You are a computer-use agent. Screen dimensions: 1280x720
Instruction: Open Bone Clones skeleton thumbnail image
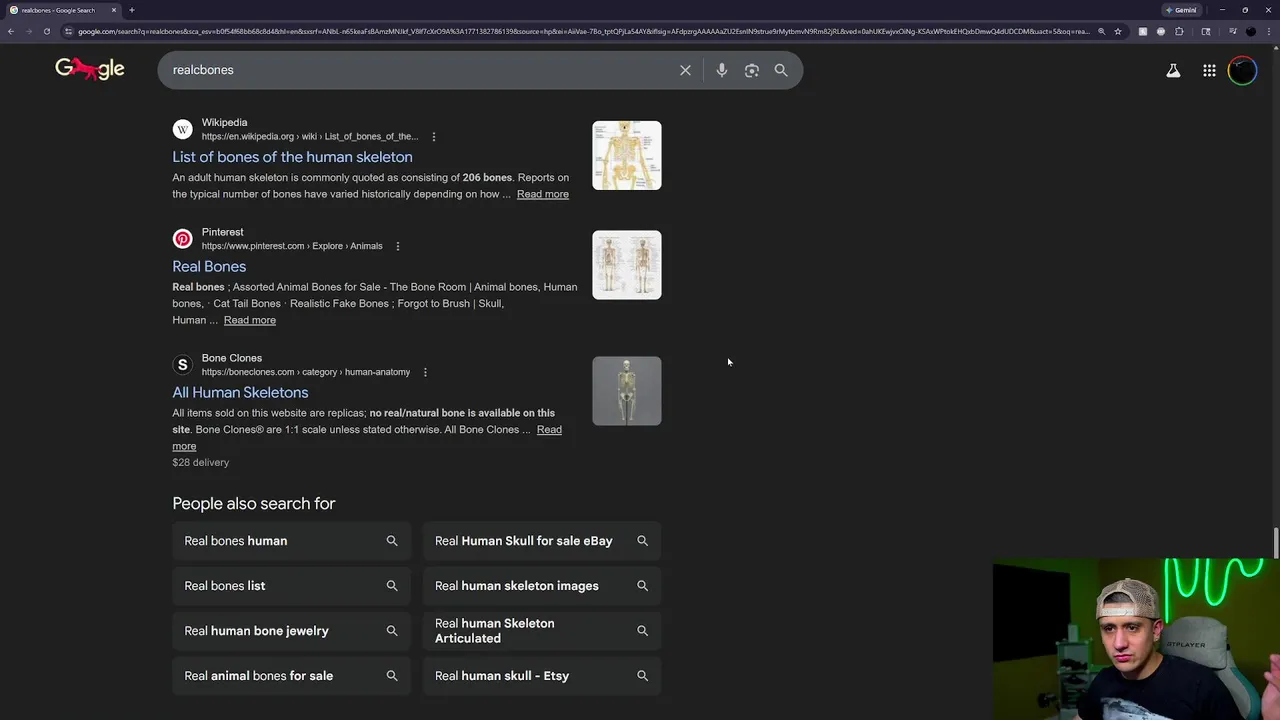click(627, 391)
